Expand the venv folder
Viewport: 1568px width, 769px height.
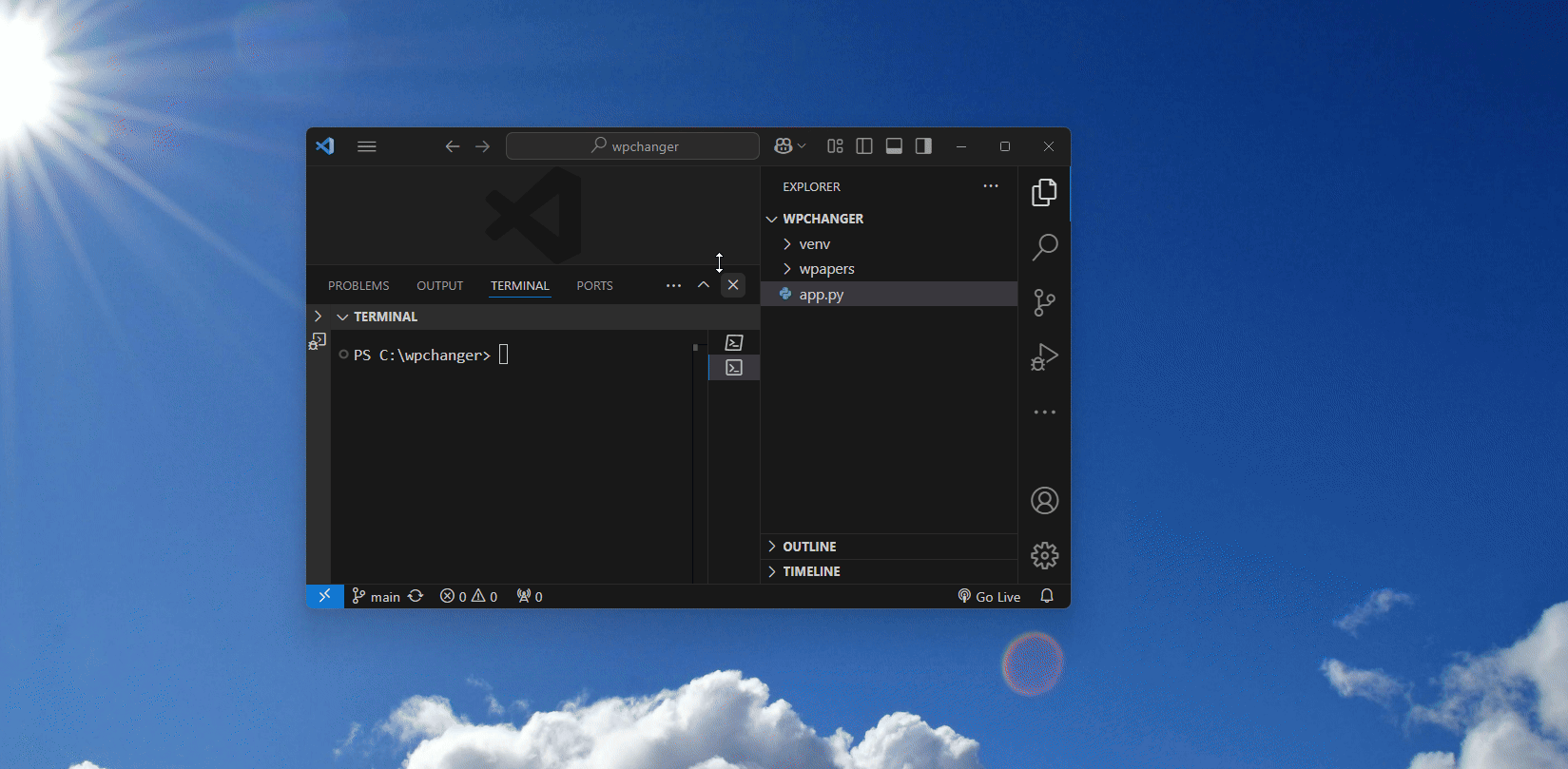pos(814,244)
